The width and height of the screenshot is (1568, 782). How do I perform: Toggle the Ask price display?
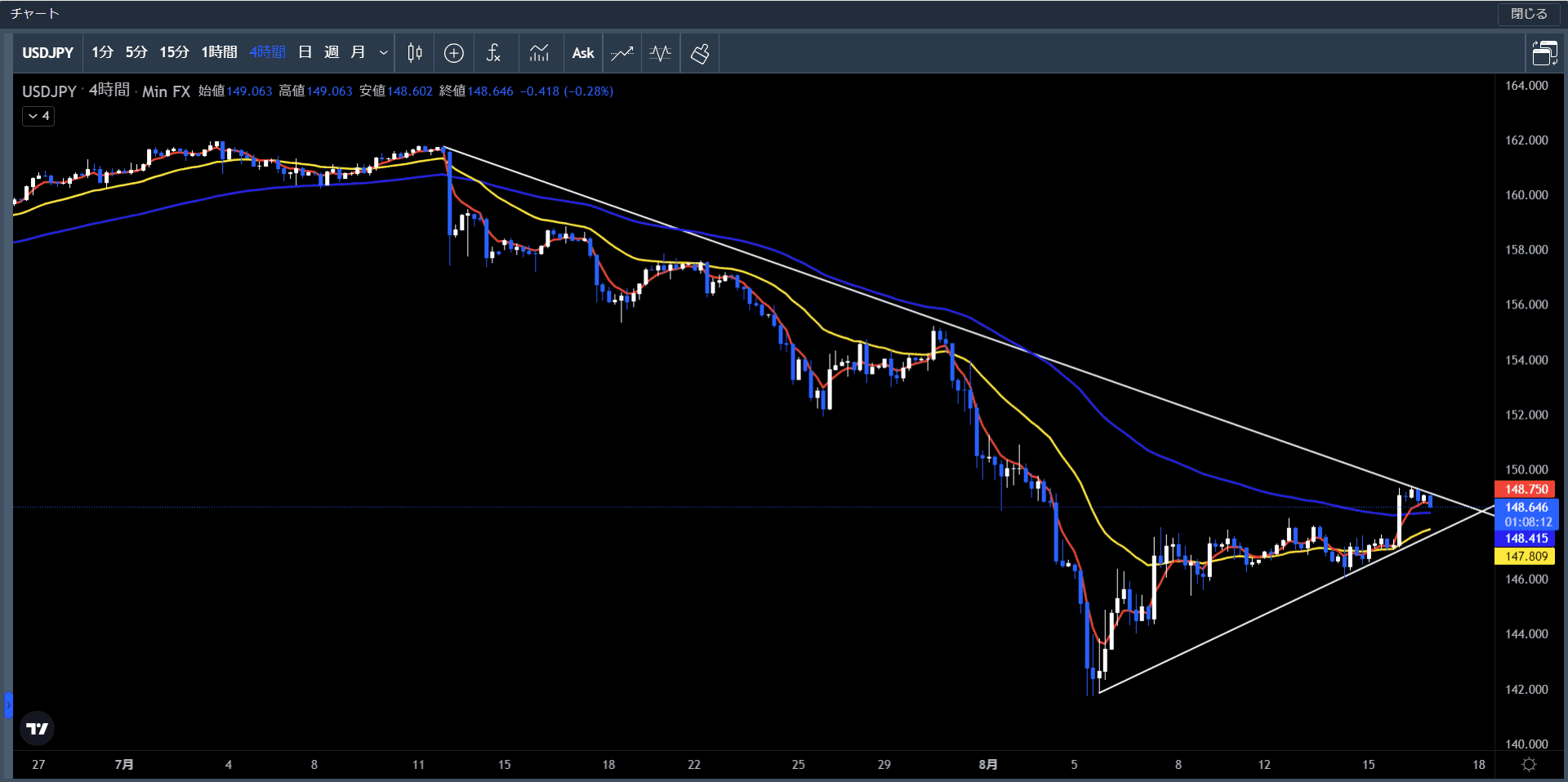coord(583,53)
